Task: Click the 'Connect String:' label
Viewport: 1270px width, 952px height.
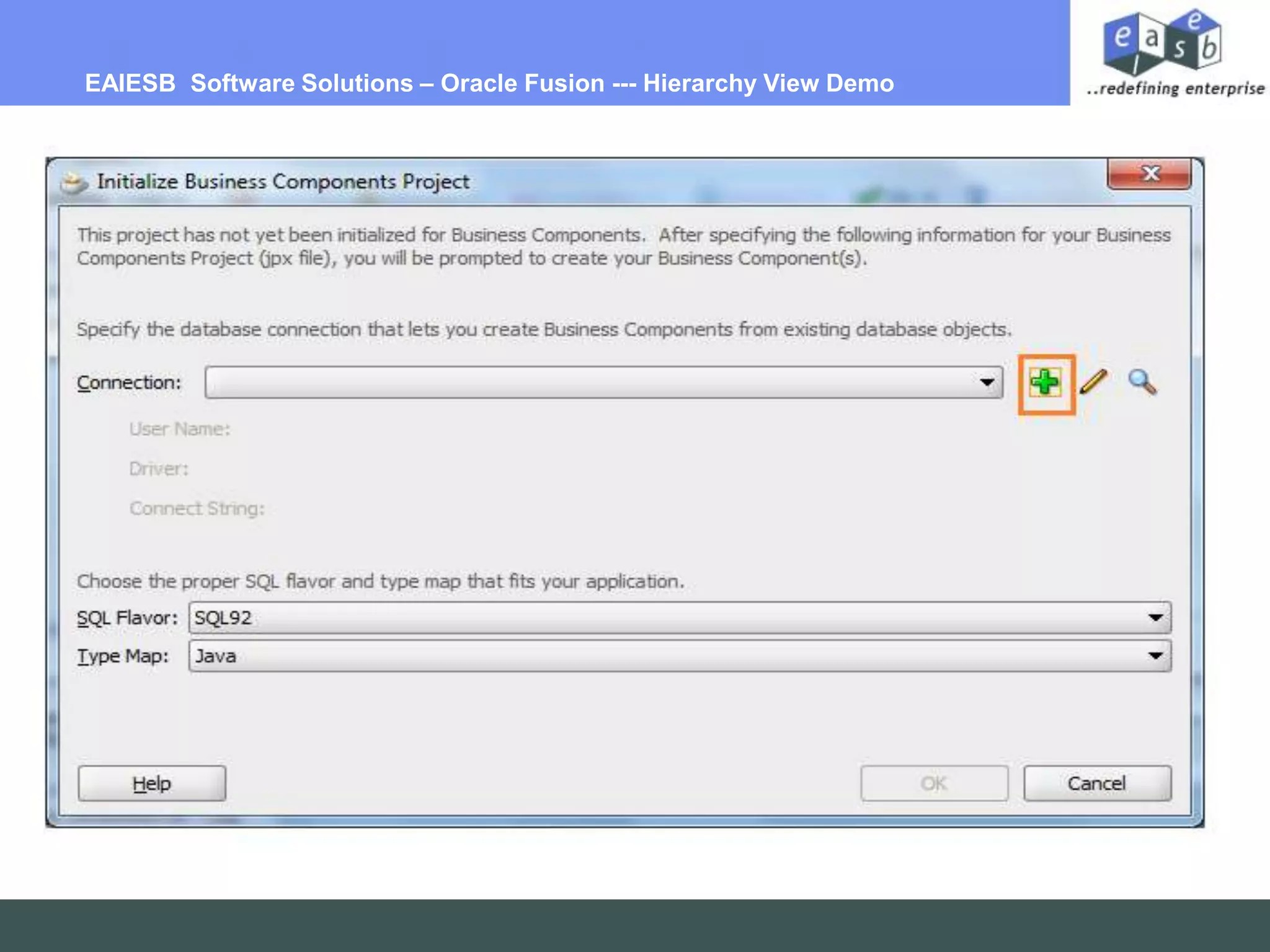Action: (197, 508)
